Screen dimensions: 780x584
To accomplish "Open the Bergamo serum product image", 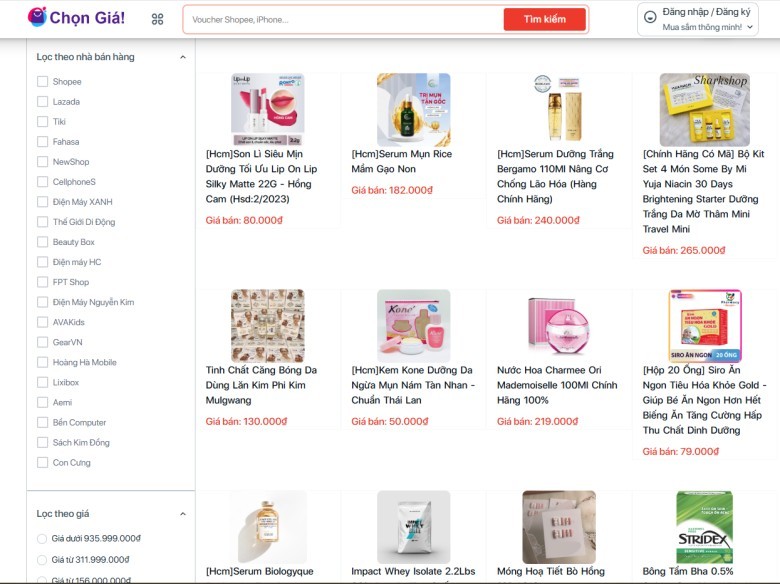I will point(559,109).
